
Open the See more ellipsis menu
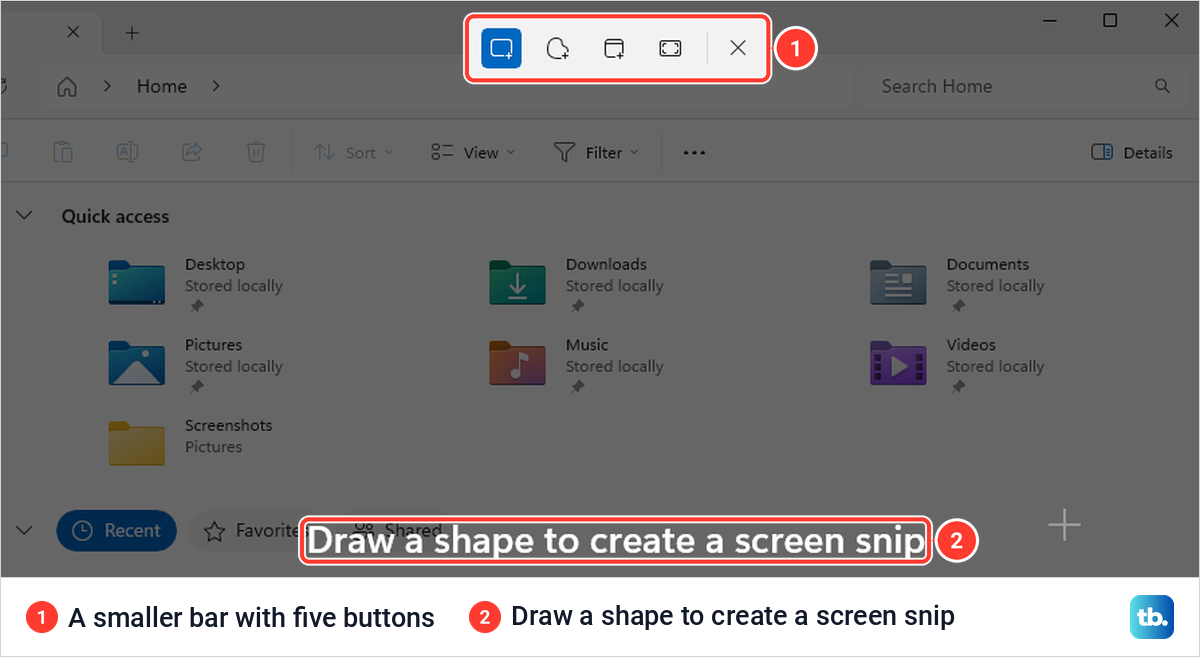(694, 152)
